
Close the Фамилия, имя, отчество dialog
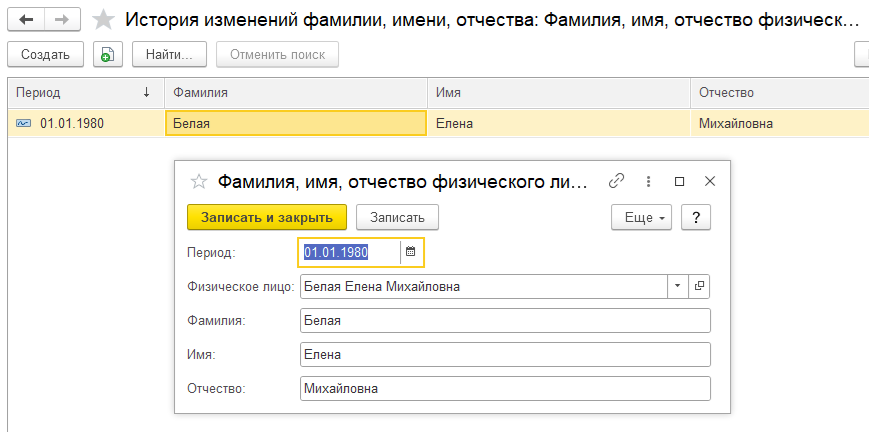(x=710, y=181)
